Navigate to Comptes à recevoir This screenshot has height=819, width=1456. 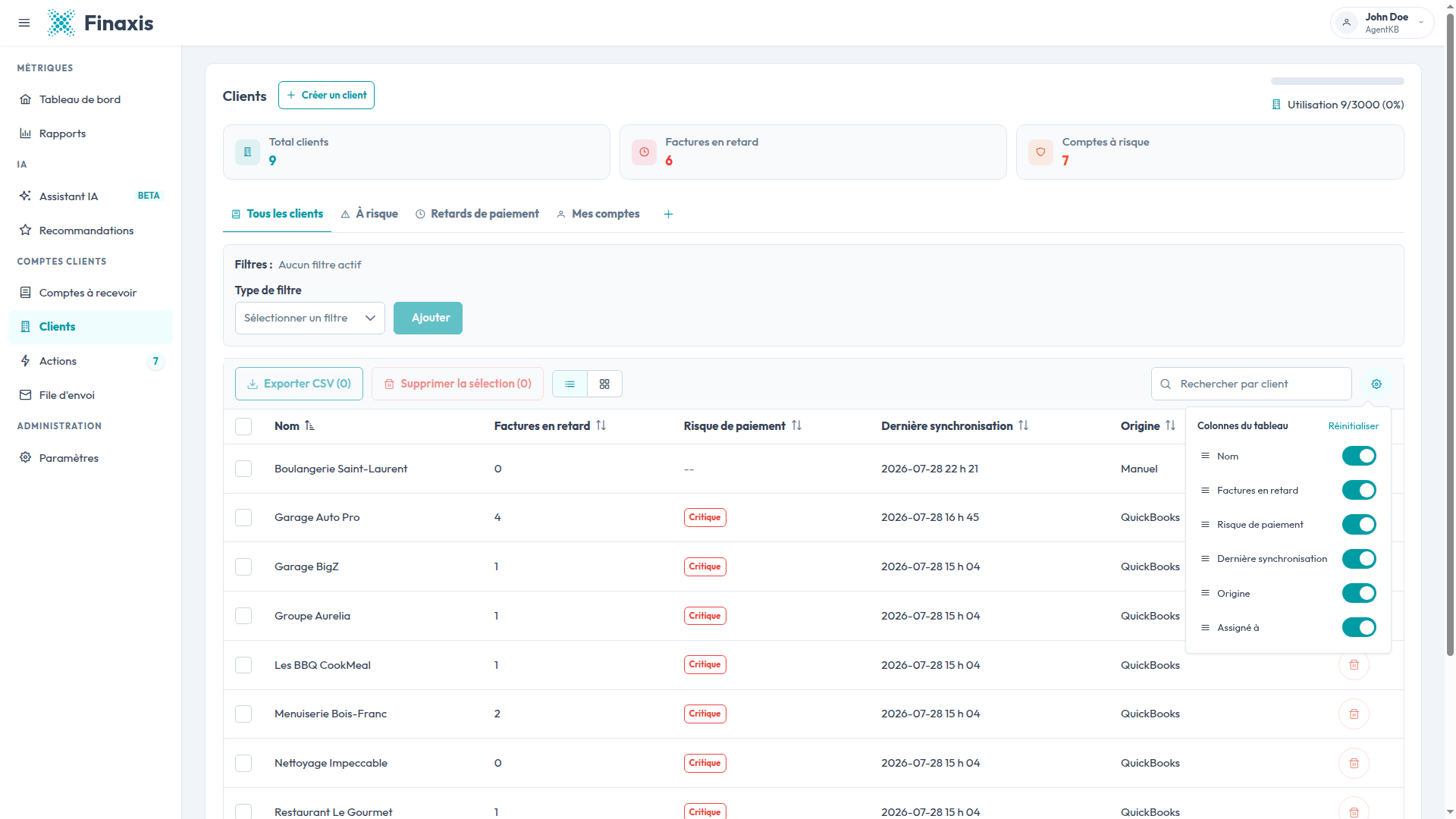click(x=90, y=293)
